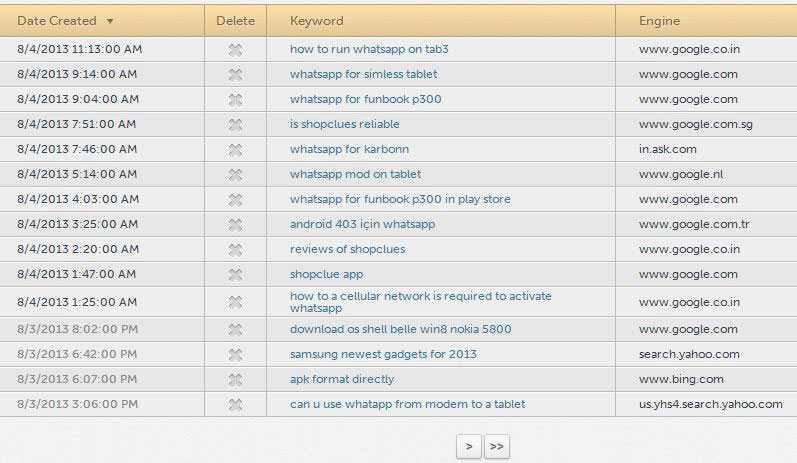Open keyword 'samsung newest gadgets for 2013'
The width and height of the screenshot is (797, 463).
pyautogui.click(x=383, y=354)
